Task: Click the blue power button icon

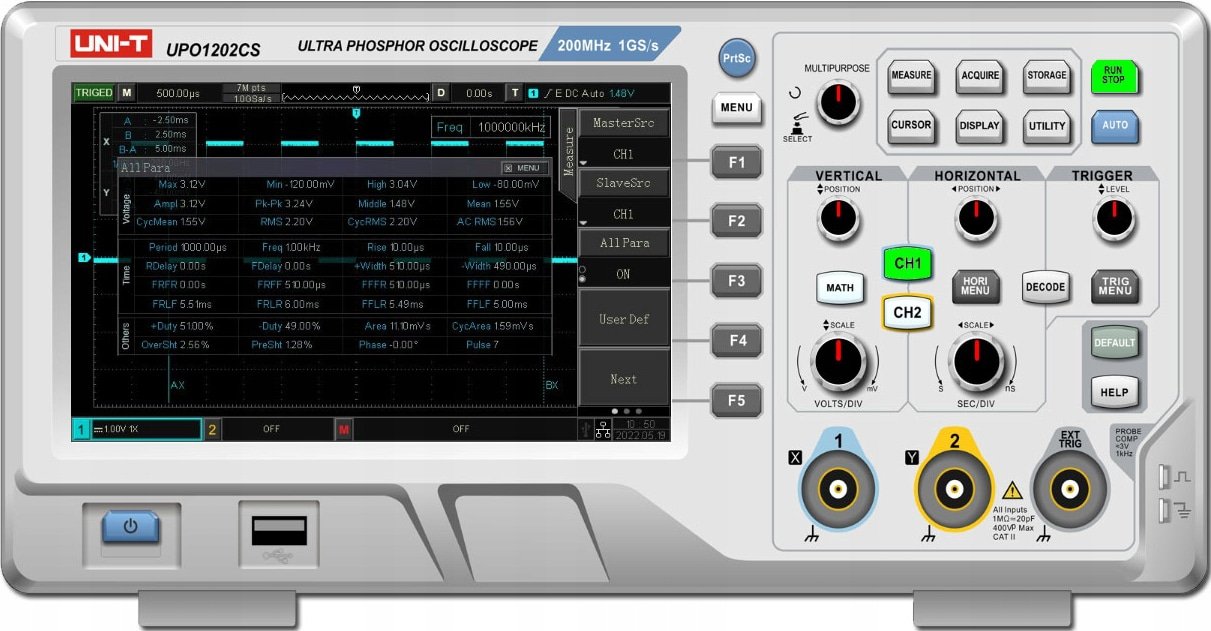Action: pos(130,525)
